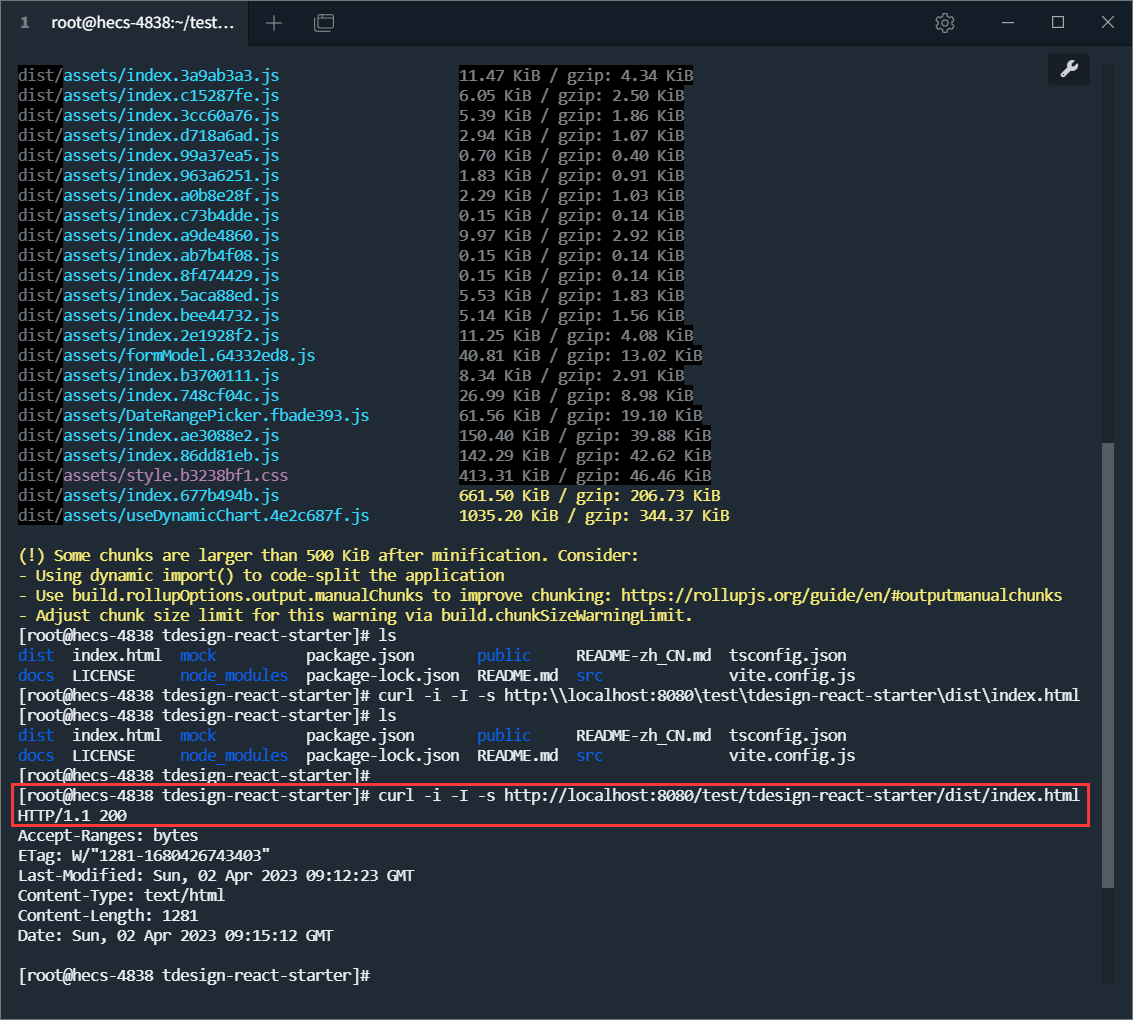Click the 150.40 KiB size value

[504, 436]
